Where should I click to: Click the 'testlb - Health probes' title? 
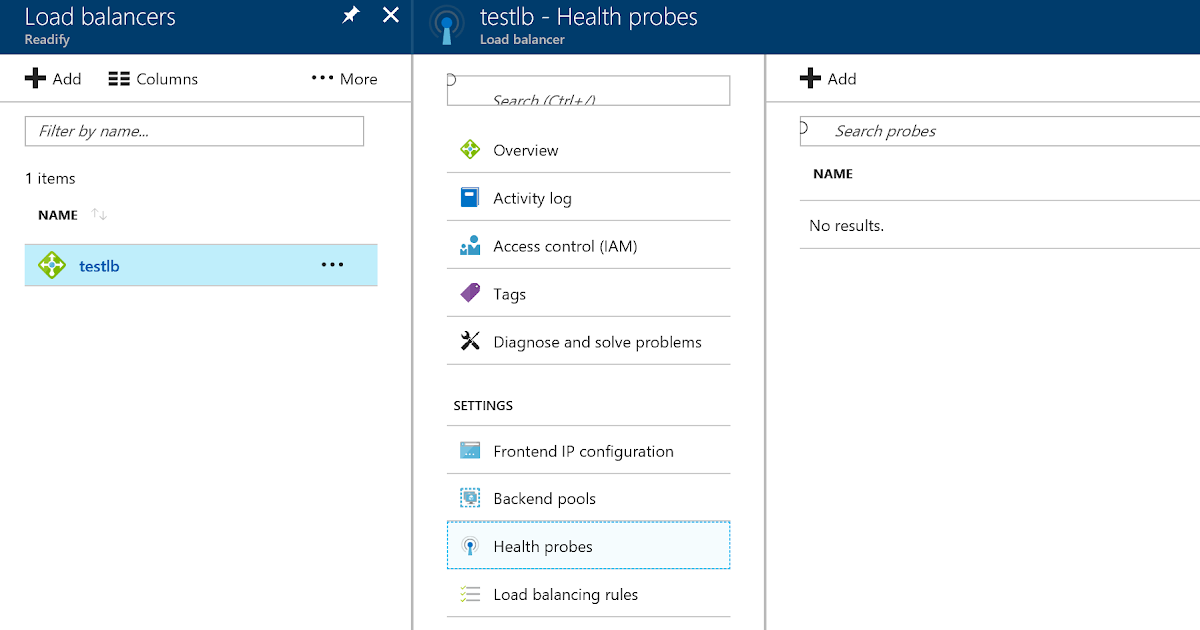click(x=589, y=17)
